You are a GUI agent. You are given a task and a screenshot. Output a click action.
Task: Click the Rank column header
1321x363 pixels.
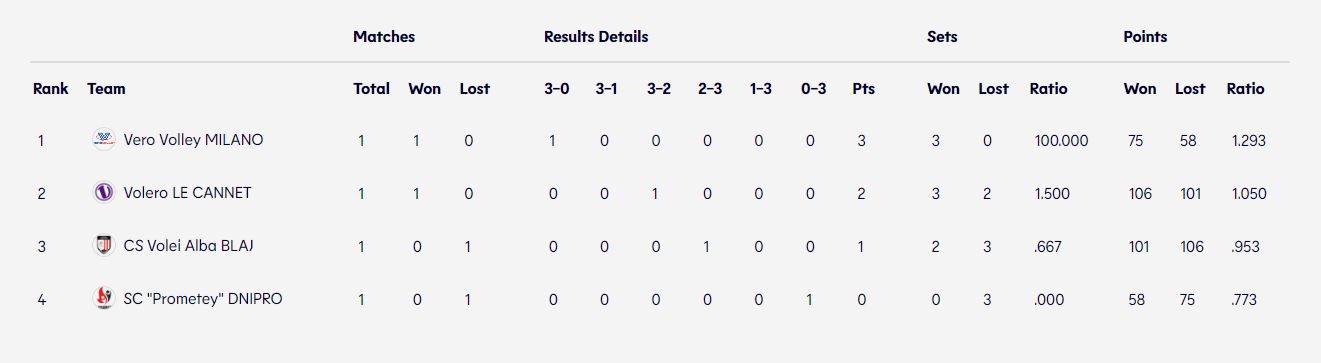[51, 89]
